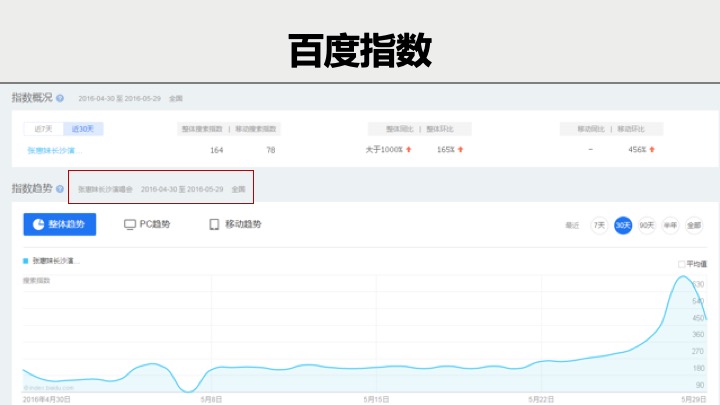720x405 pixels.
Task: Click the mobile search index value 78
Action: 271,150
